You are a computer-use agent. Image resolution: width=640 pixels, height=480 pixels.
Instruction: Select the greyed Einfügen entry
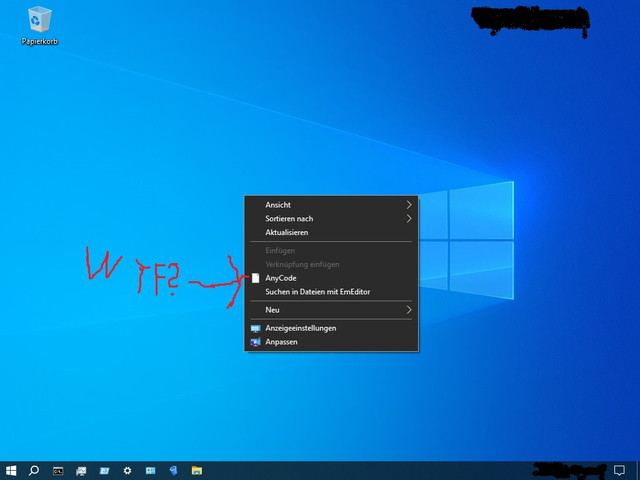[x=331, y=251]
